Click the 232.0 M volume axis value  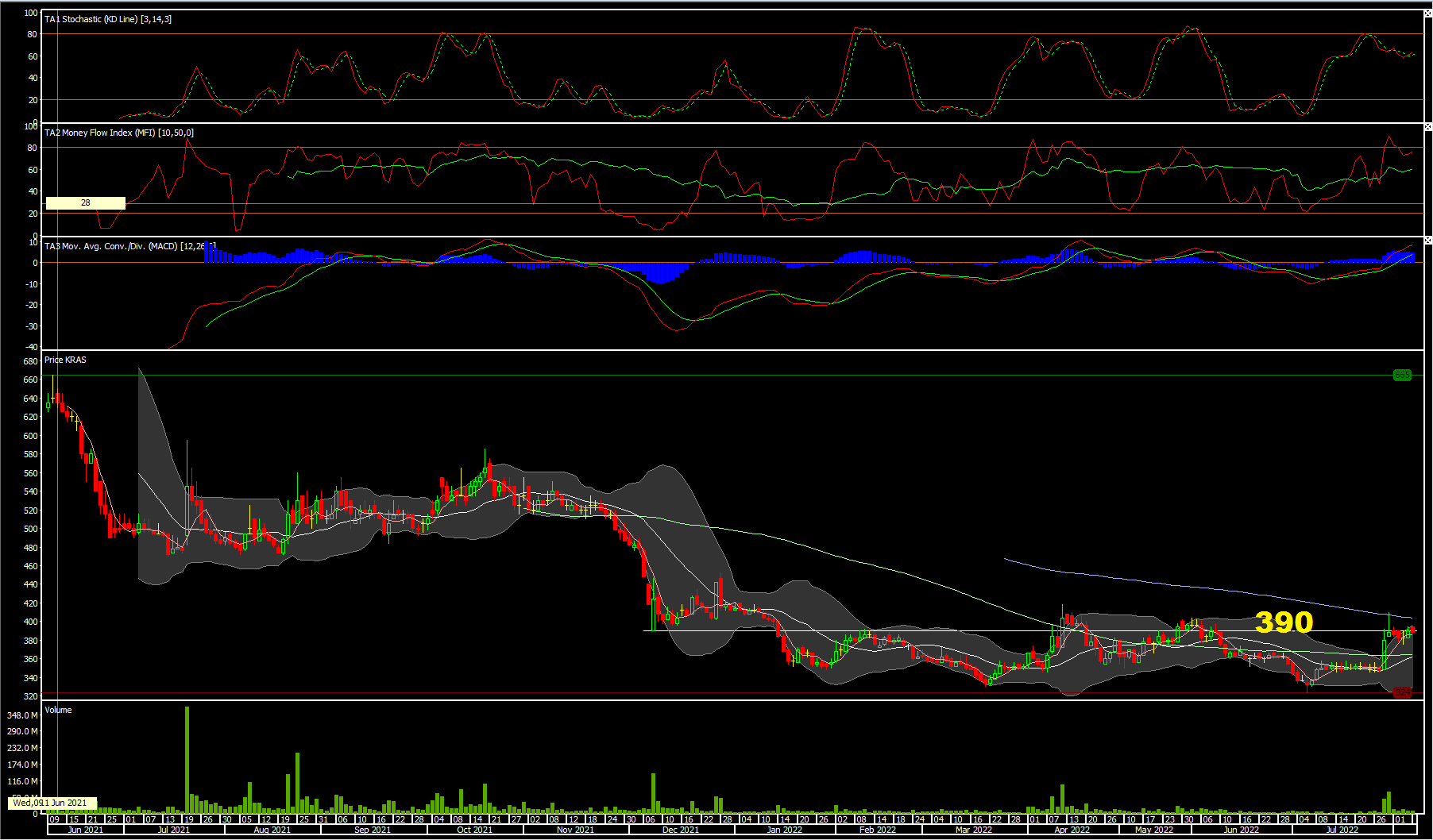coord(22,748)
